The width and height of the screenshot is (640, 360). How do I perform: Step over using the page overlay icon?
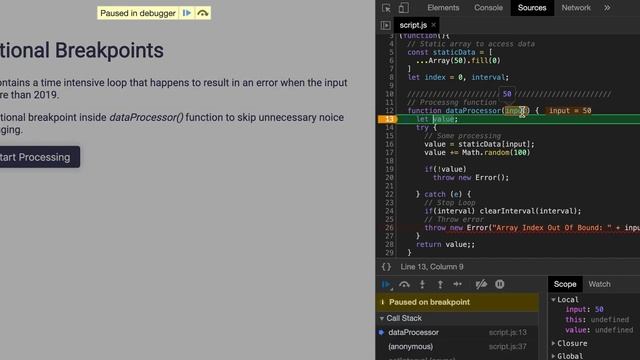click(202, 13)
